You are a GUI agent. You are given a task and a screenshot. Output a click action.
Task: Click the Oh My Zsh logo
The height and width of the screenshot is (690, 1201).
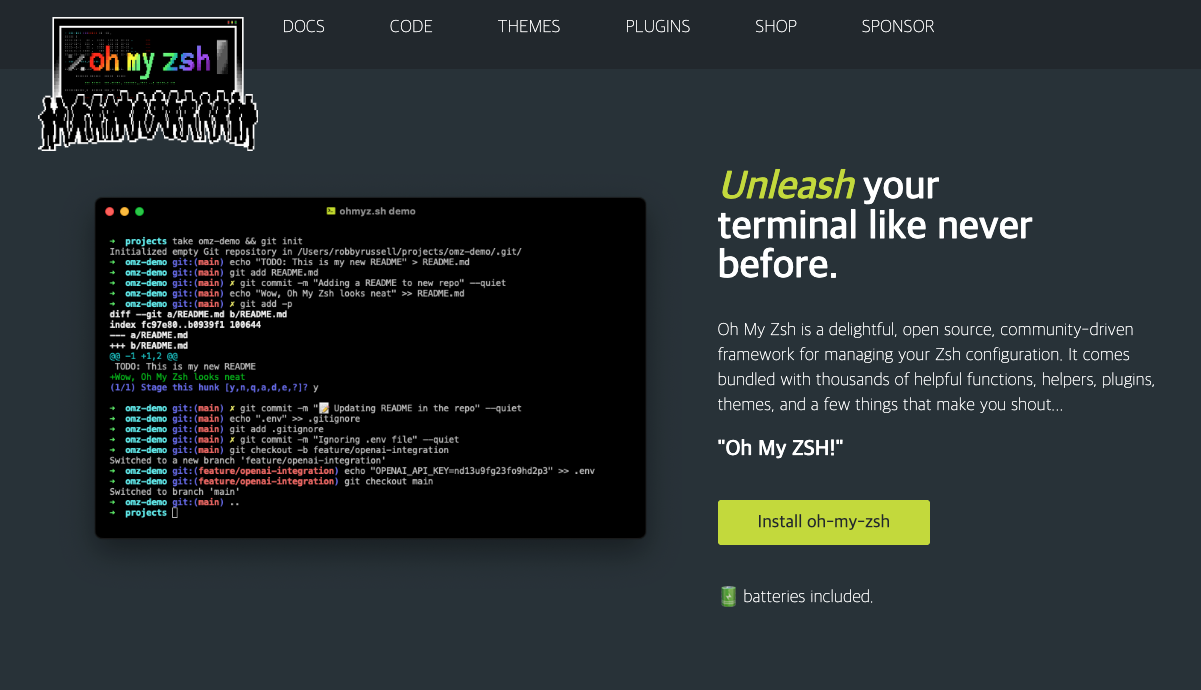[x=148, y=83]
